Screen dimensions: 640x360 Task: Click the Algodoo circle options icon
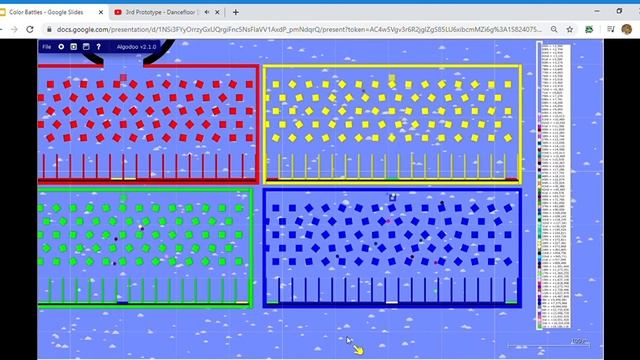(x=61, y=47)
